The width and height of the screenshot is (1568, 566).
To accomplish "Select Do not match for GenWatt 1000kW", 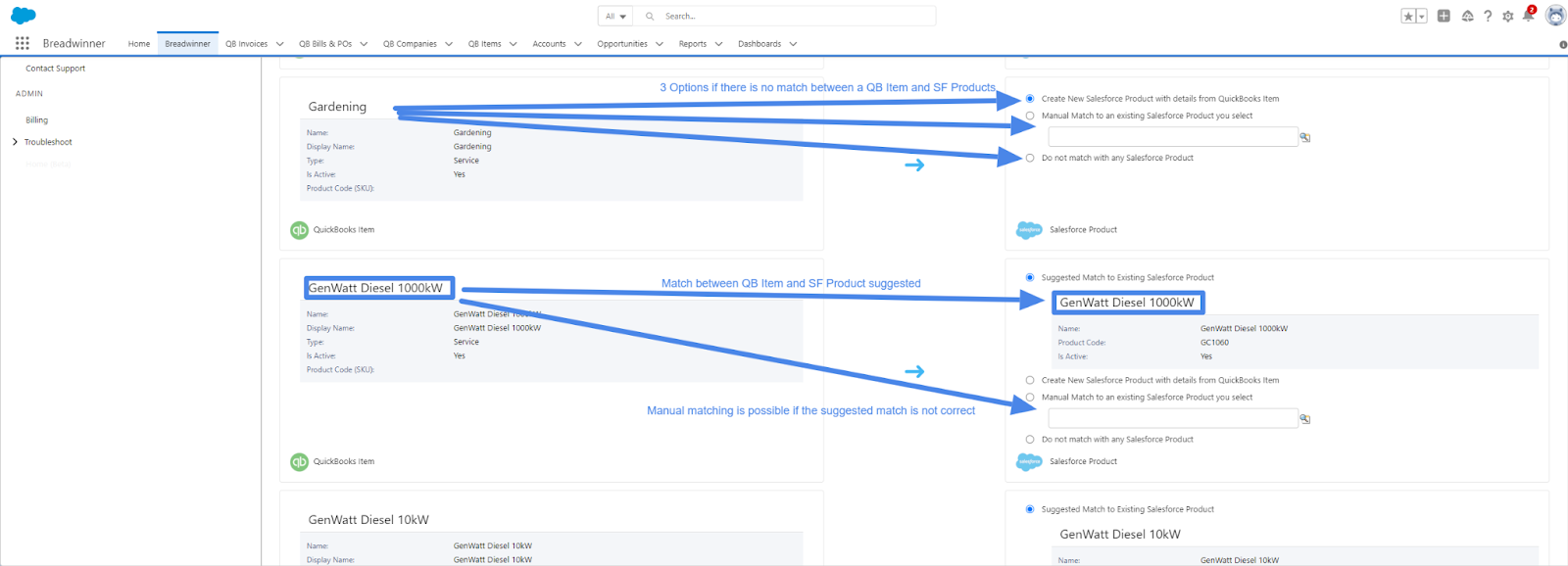I will [1030, 440].
